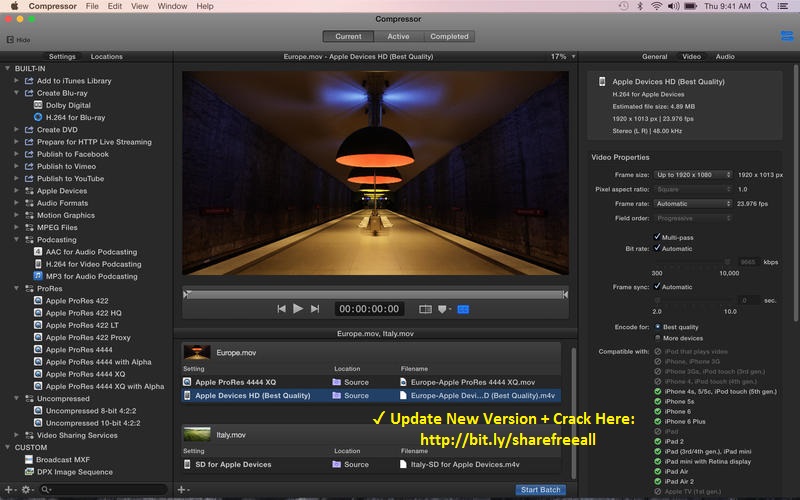
Task: Show the Current batch view
Action: 348,36
